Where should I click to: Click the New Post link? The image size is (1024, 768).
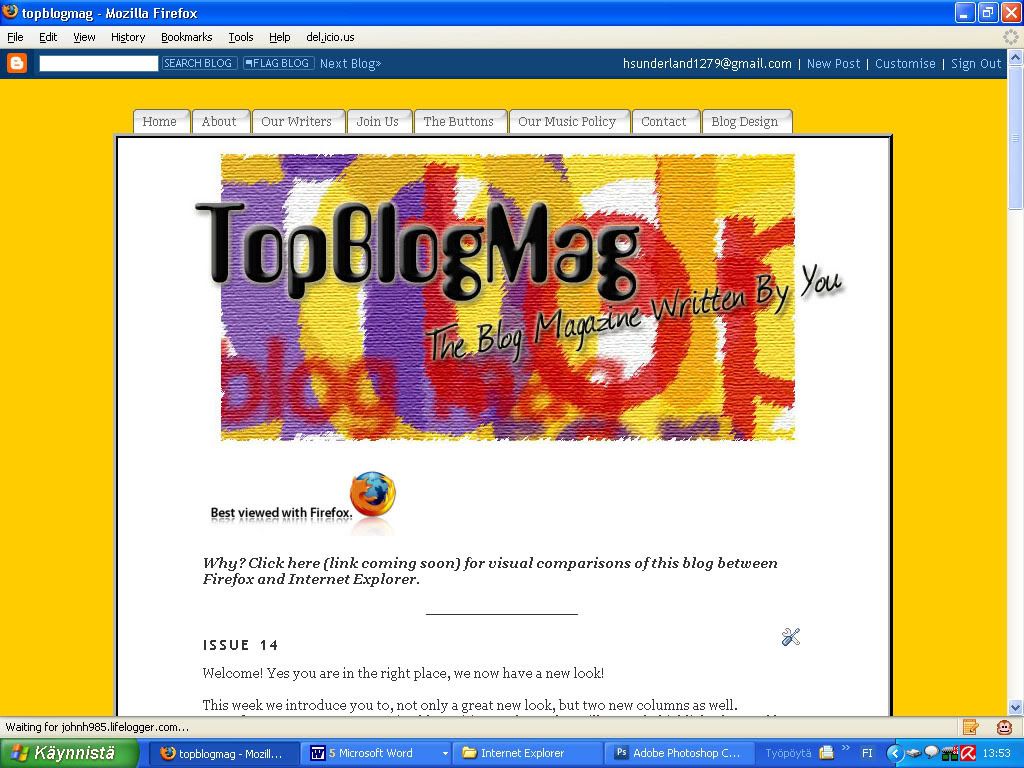tap(833, 63)
